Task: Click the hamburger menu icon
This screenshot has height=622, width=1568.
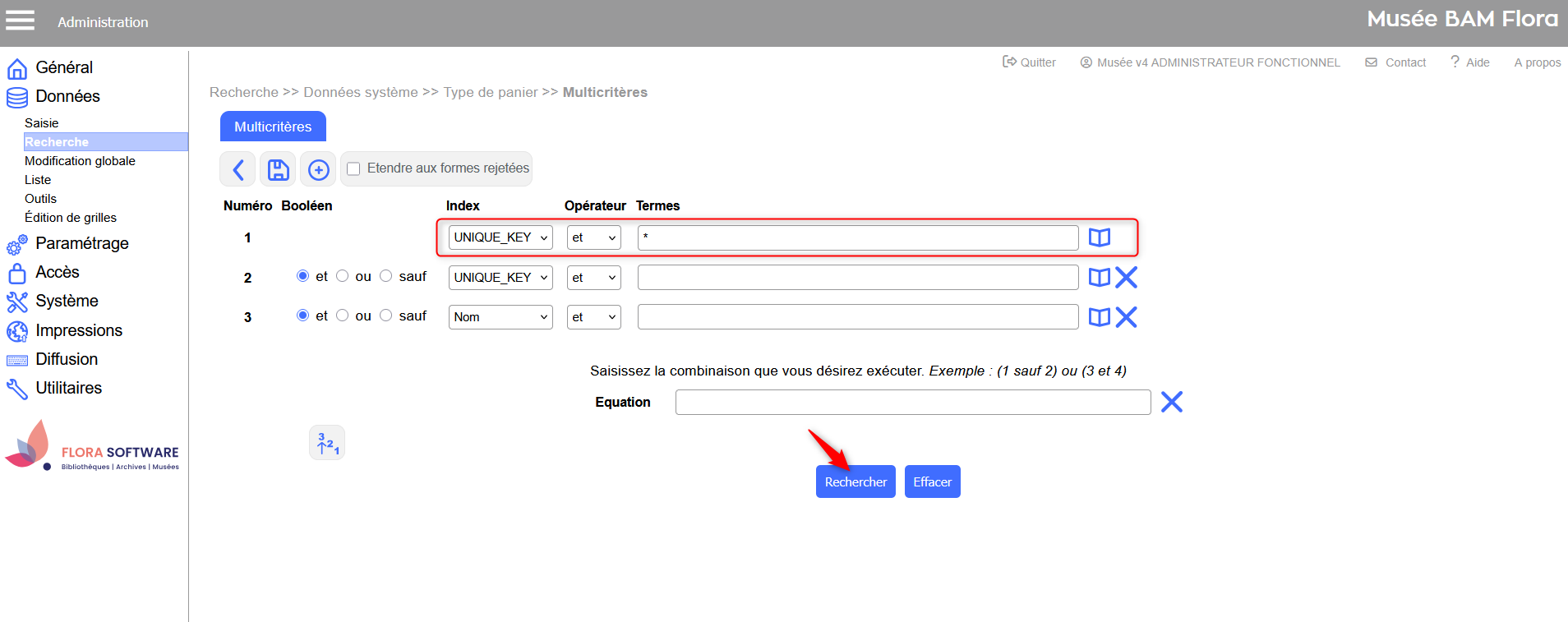Action: coord(21,21)
